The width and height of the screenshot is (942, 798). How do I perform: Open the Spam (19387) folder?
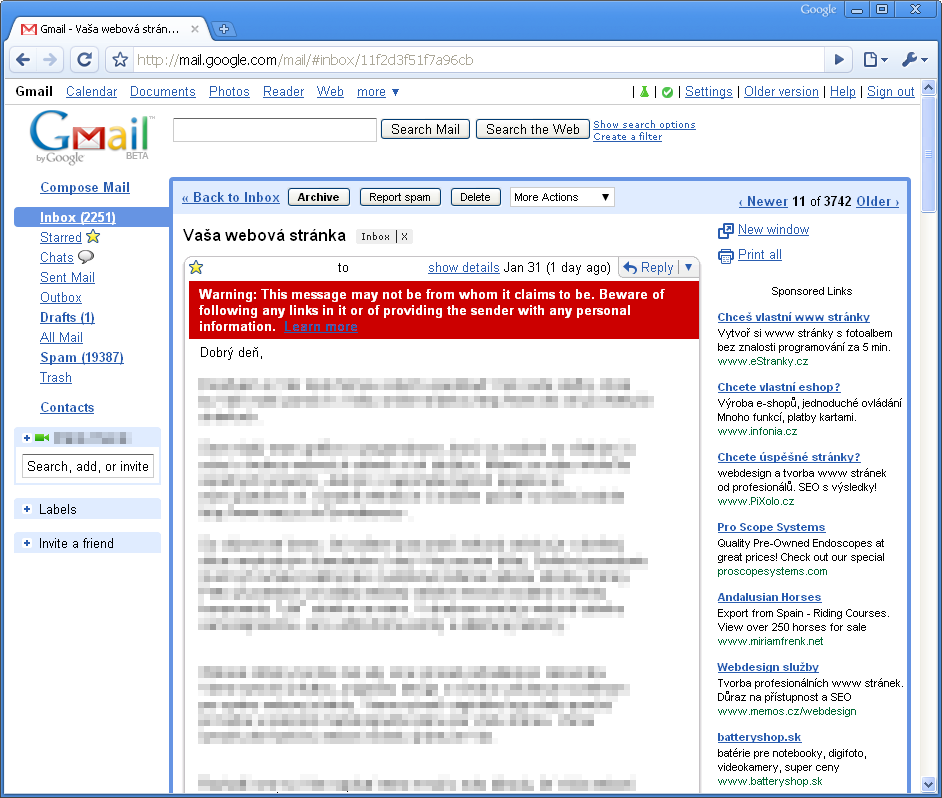click(x=81, y=357)
